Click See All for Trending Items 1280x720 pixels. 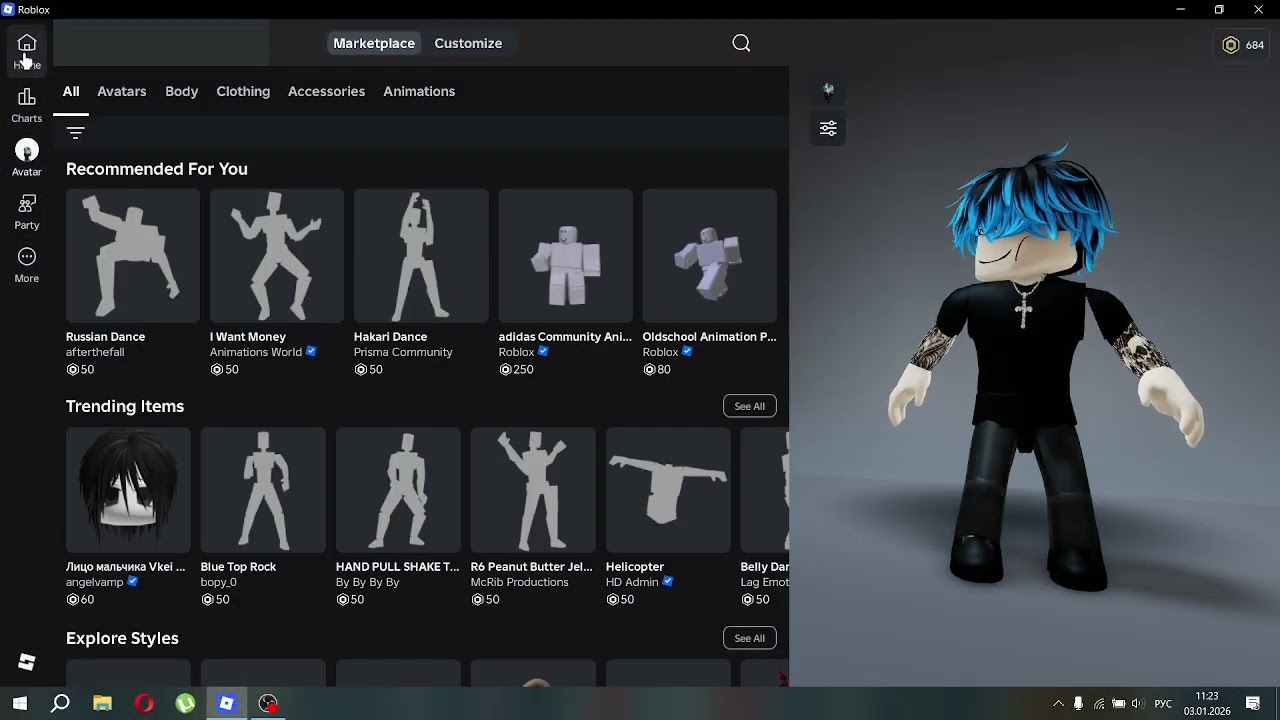click(x=750, y=406)
